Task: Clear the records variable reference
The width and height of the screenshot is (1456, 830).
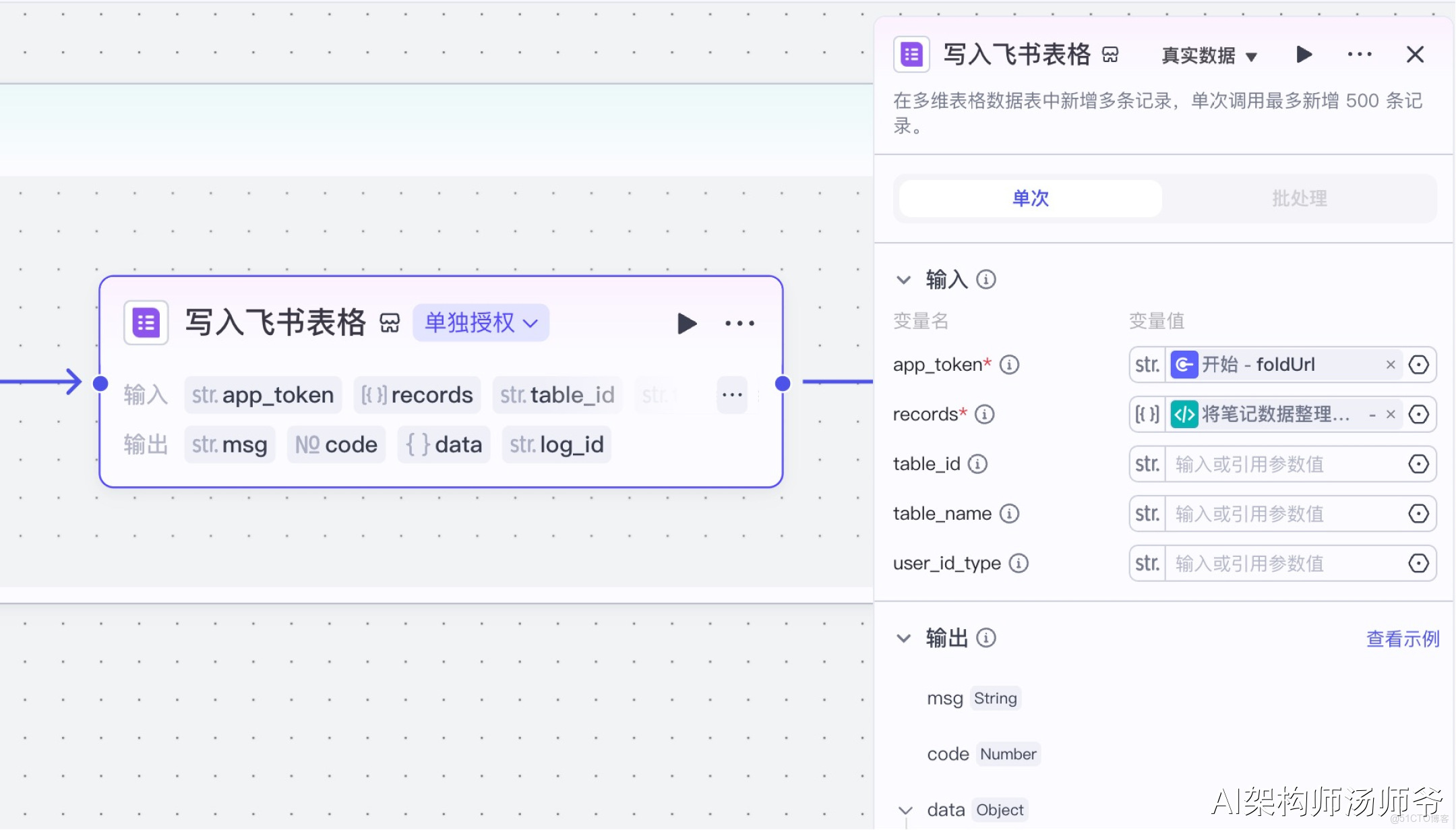Action: 1390,414
